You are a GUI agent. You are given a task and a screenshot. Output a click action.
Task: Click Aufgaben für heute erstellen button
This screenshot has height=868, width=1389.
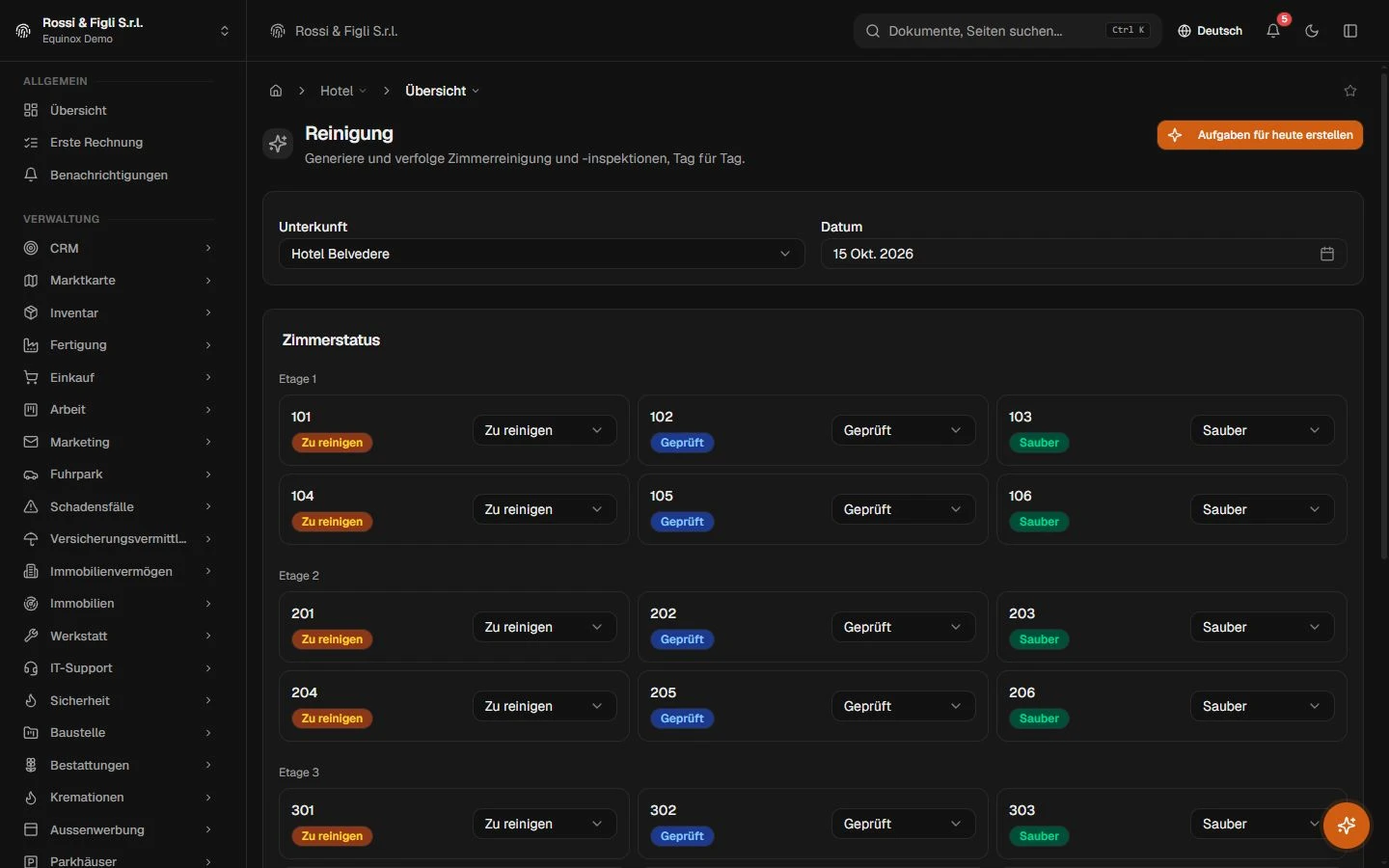coord(1260,135)
